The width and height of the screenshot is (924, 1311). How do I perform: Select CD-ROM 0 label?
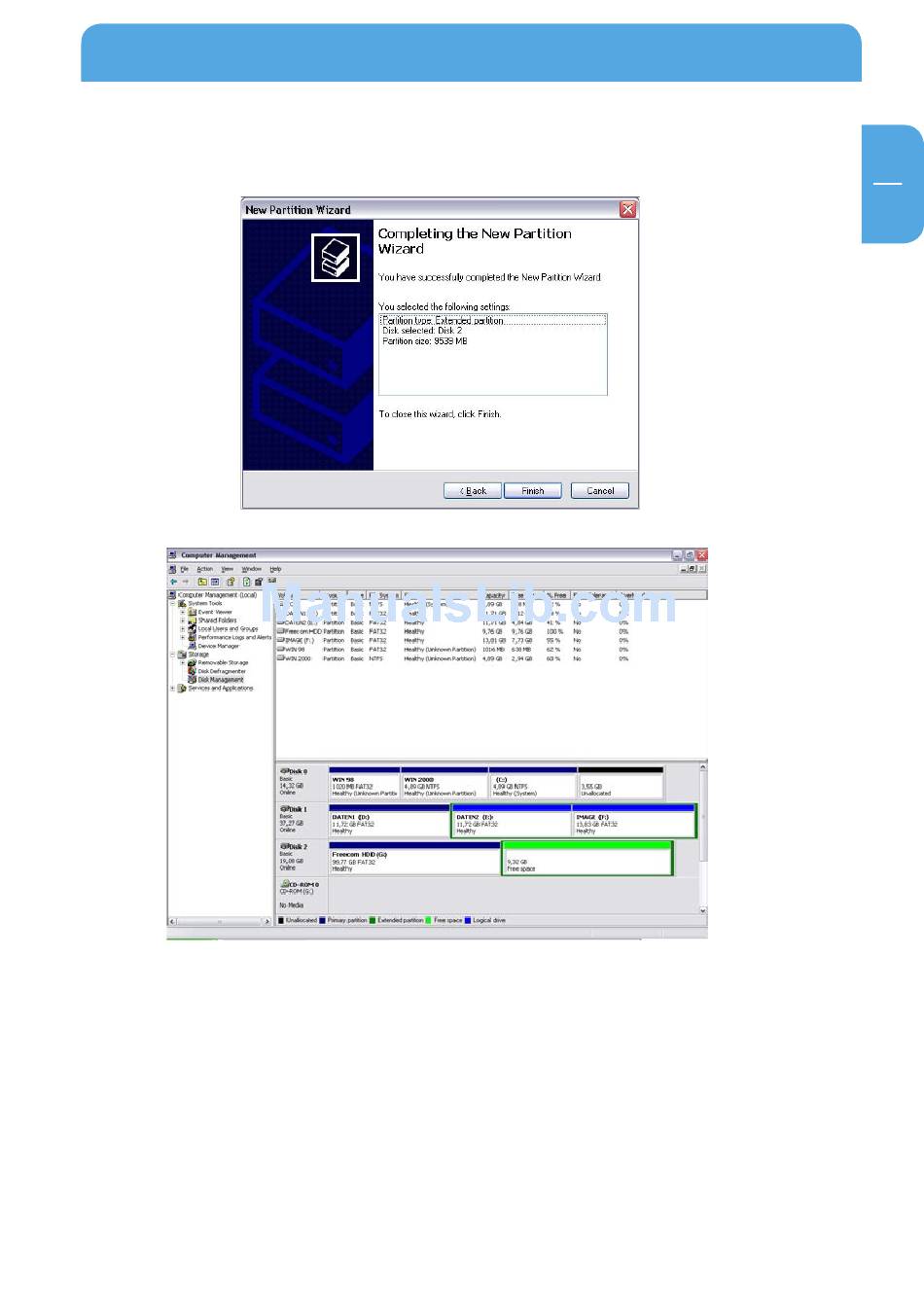point(300,885)
